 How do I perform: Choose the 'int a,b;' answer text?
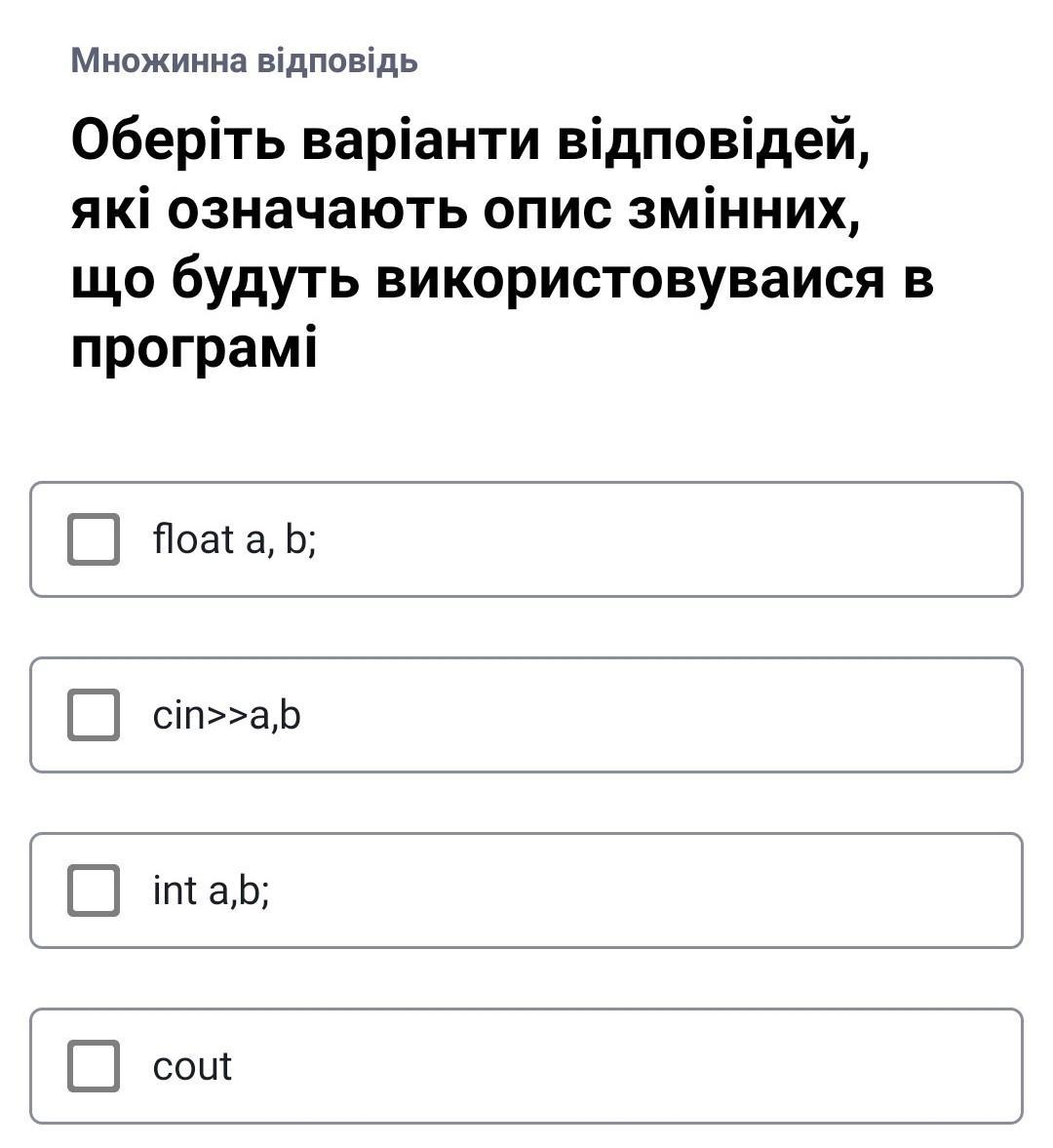click(x=211, y=891)
